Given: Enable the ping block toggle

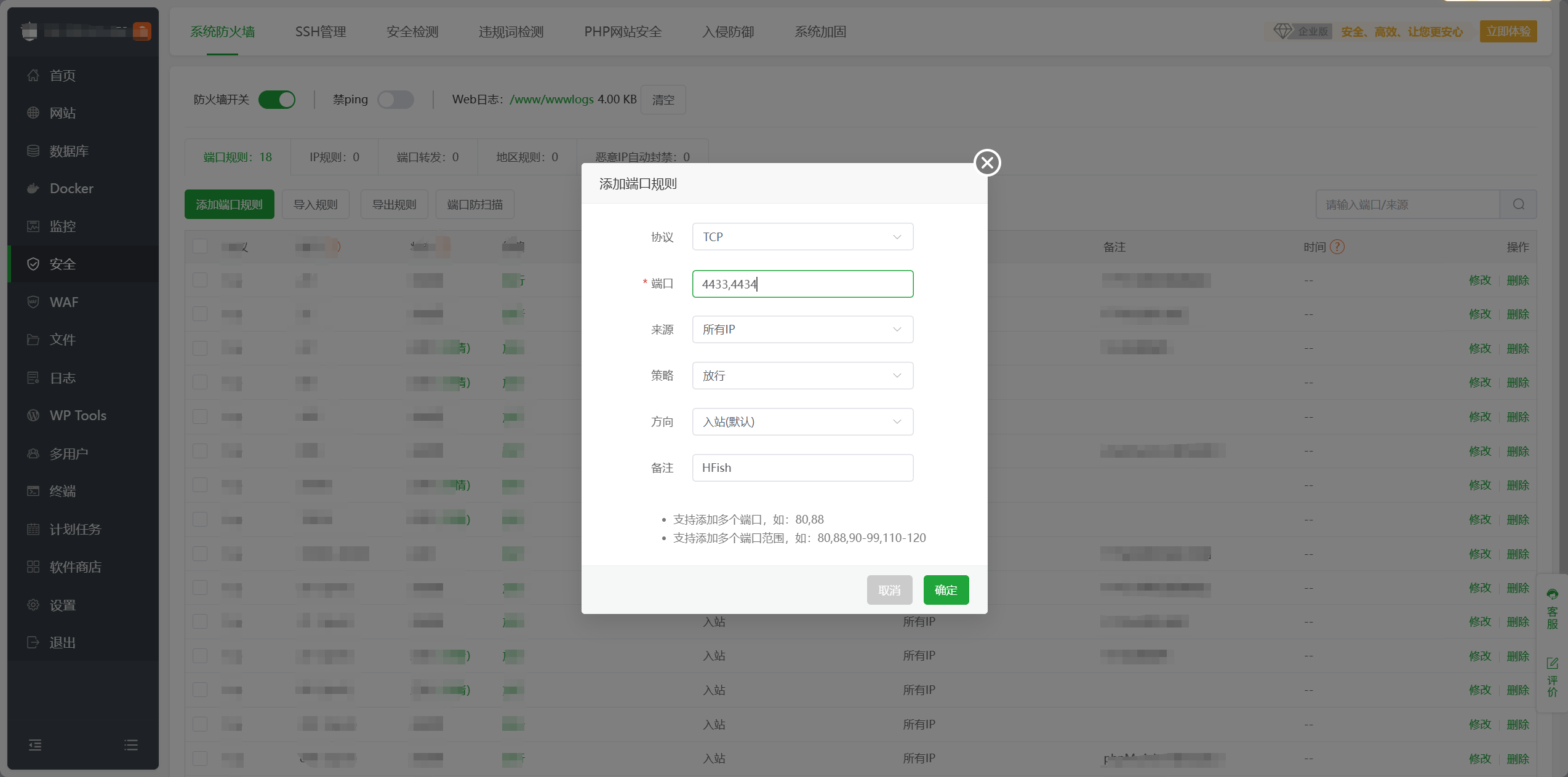Looking at the screenshot, I should [396, 100].
